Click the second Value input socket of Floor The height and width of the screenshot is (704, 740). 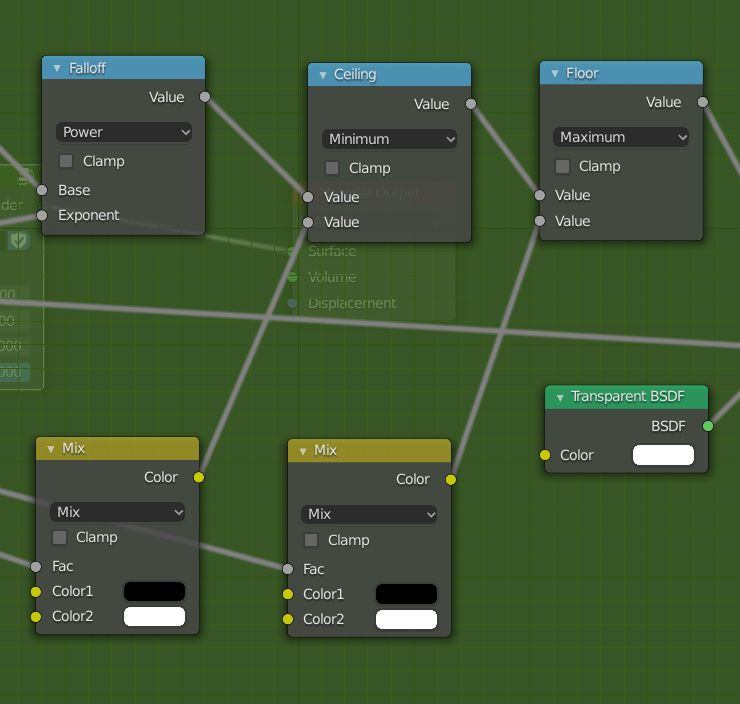pos(540,221)
